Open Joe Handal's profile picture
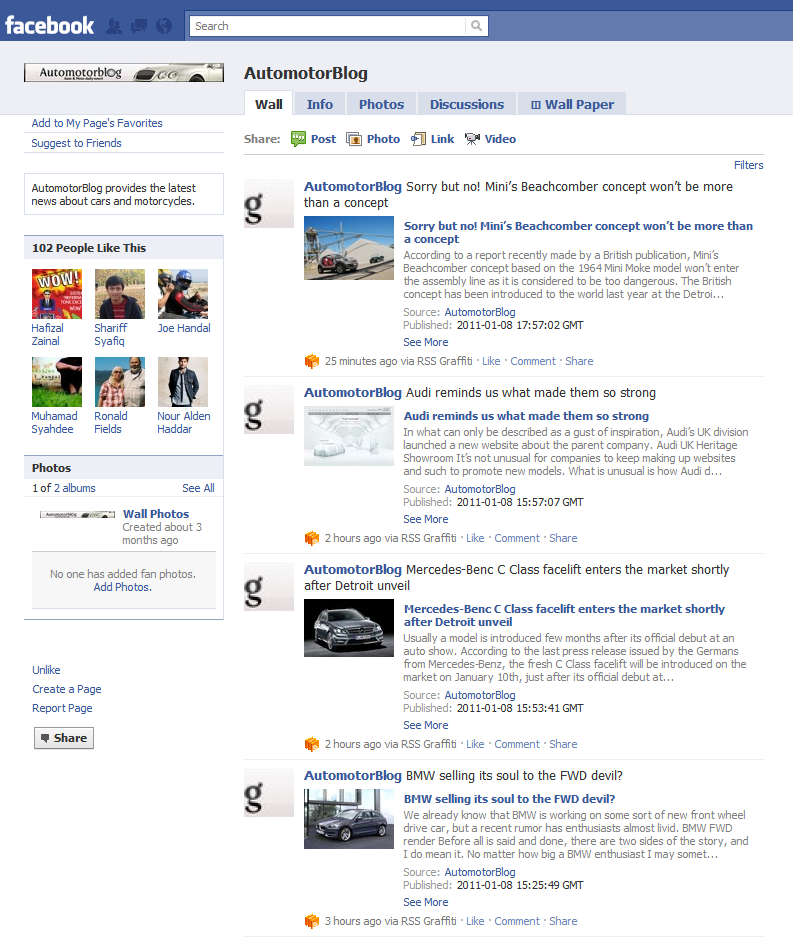793x939 pixels. pos(183,294)
